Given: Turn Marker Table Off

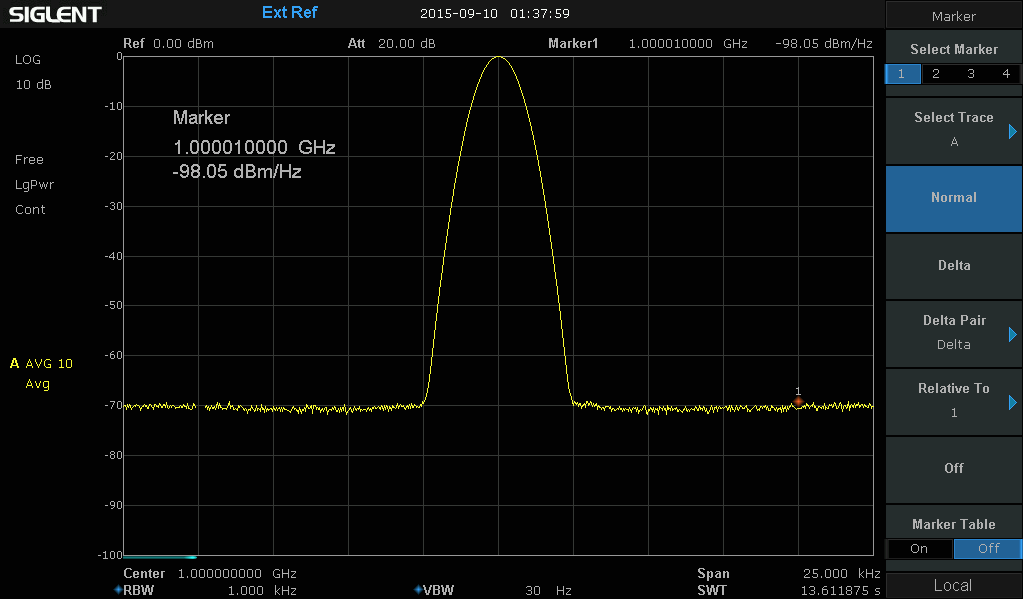Looking at the screenshot, I should [988, 549].
